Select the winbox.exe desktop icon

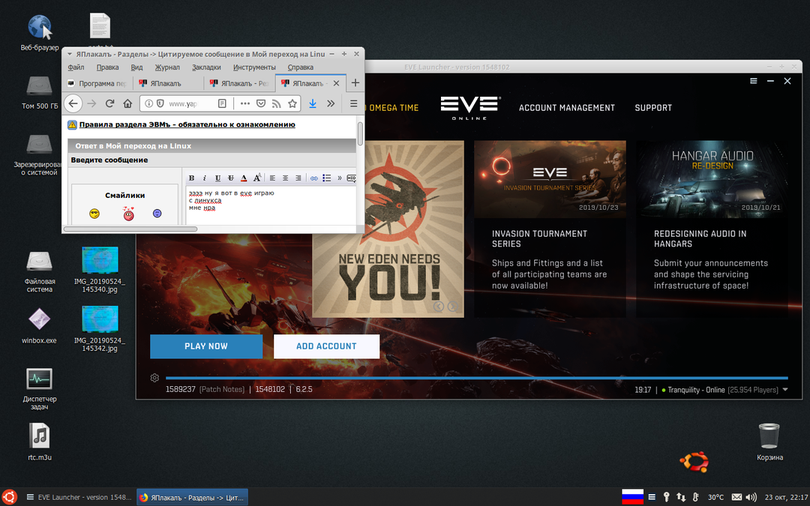[39, 326]
